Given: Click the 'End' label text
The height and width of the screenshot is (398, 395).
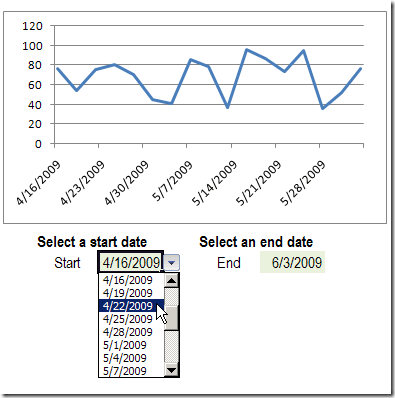Looking at the screenshot, I should (x=229, y=263).
